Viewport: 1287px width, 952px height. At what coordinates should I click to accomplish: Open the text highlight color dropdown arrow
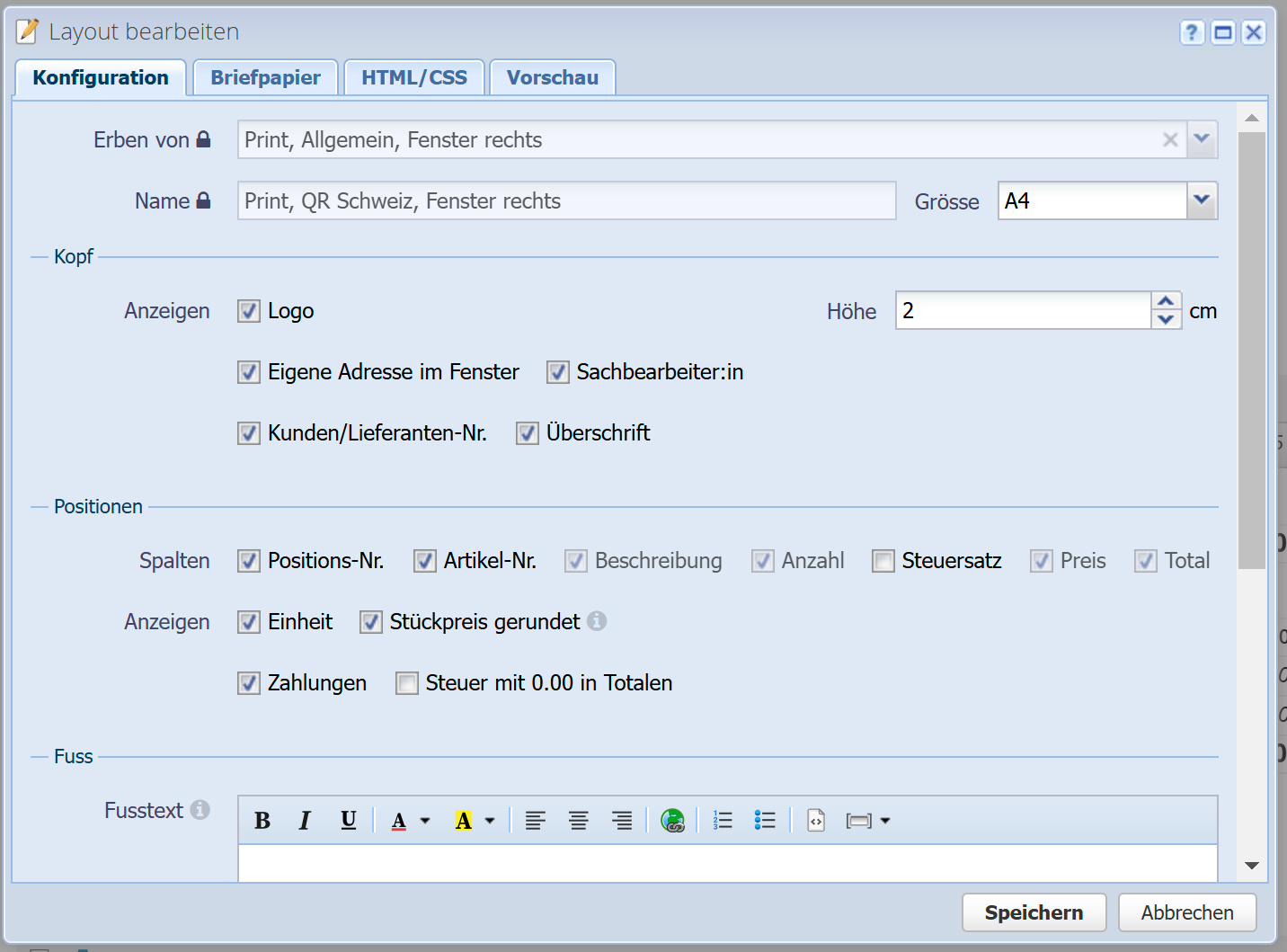click(x=490, y=821)
